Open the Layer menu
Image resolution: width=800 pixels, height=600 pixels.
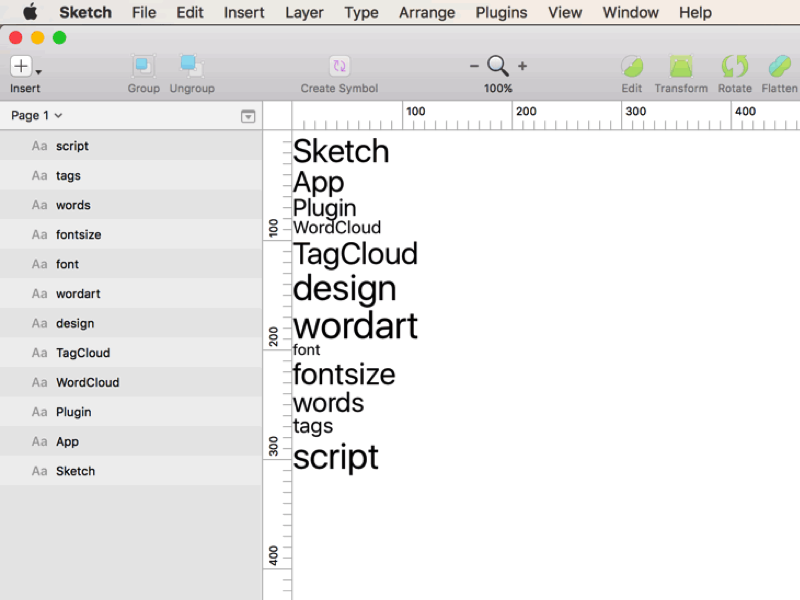click(304, 12)
